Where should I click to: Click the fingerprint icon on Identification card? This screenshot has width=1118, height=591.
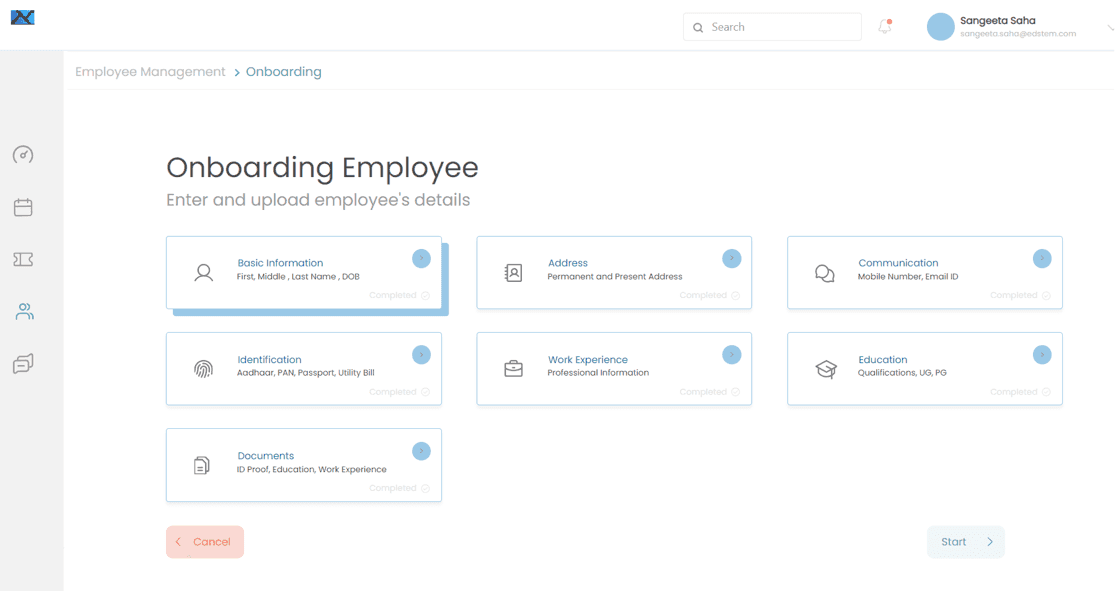coord(203,369)
